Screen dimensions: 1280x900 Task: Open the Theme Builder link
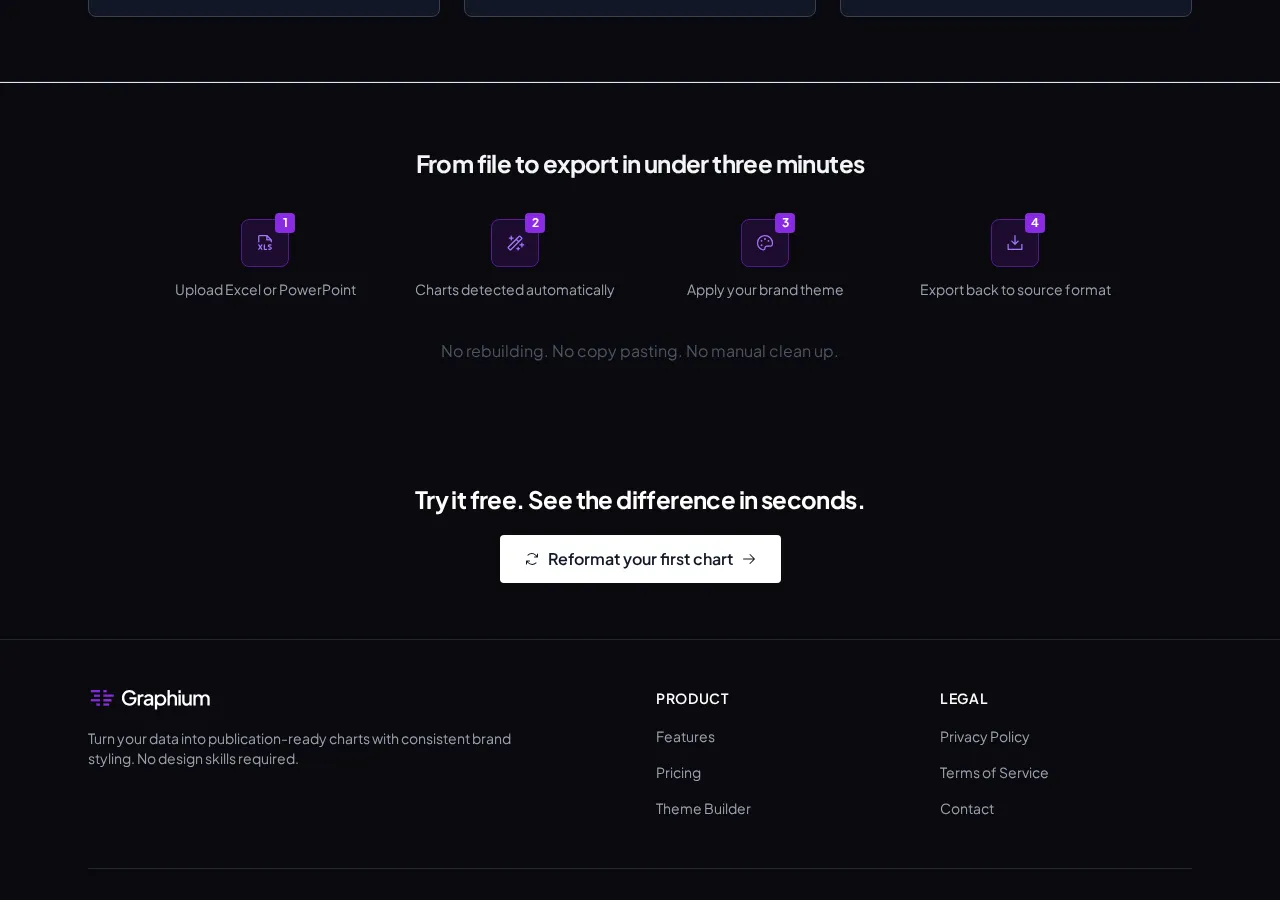(x=703, y=809)
